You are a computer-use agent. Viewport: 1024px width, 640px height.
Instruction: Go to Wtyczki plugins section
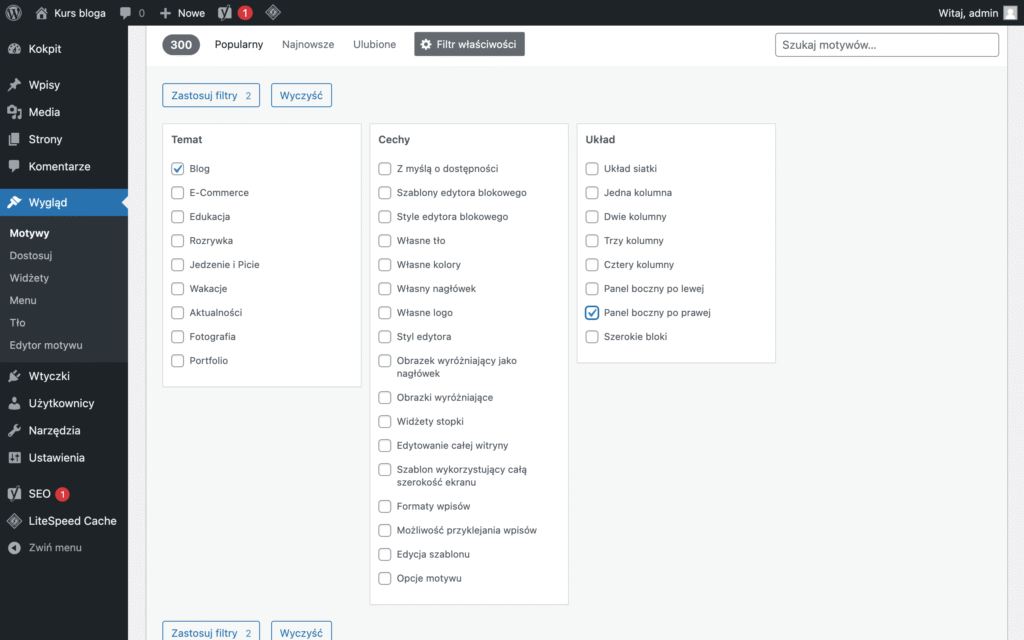pos(49,376)
